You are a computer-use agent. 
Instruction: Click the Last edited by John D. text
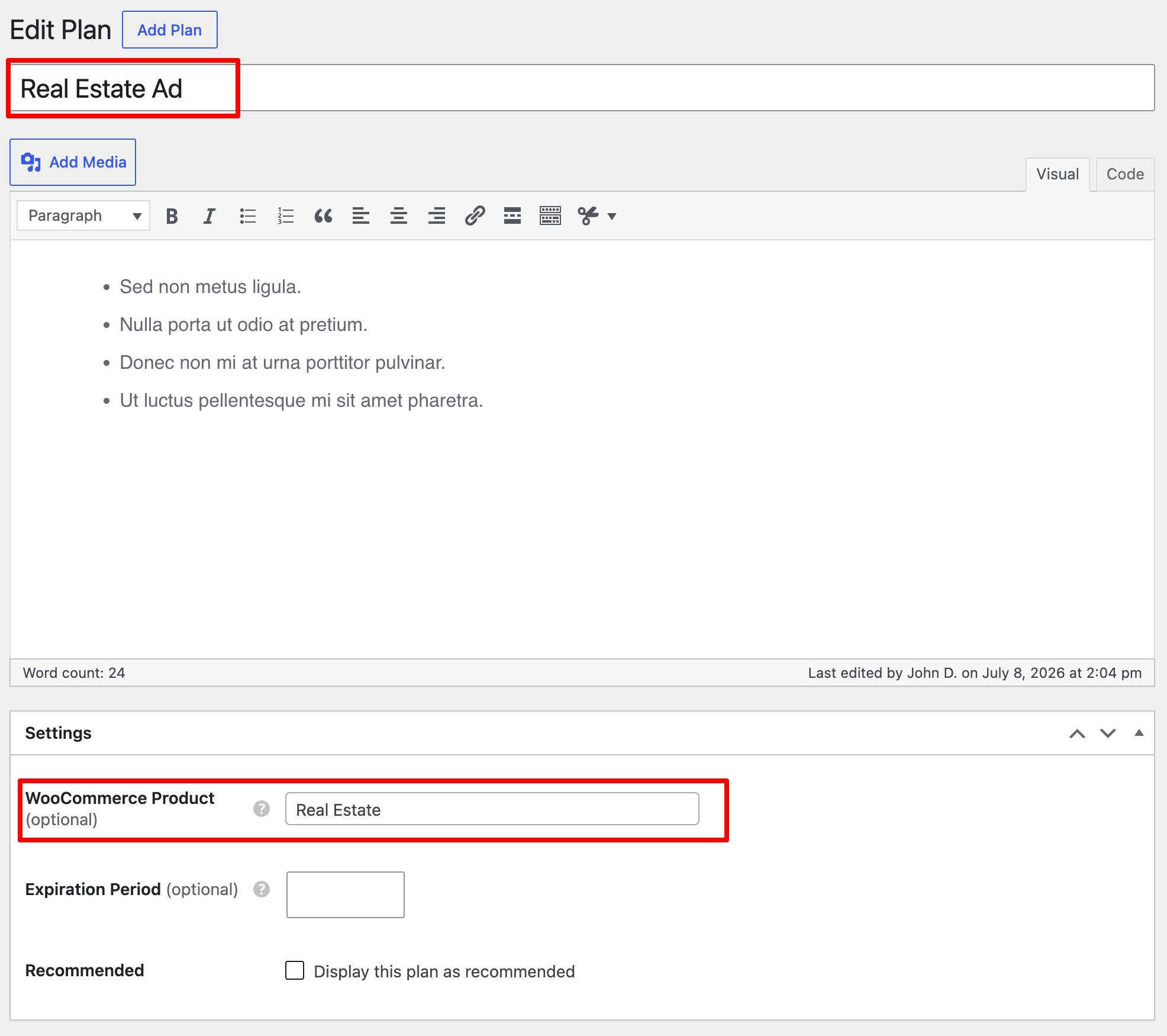(975, 673)
